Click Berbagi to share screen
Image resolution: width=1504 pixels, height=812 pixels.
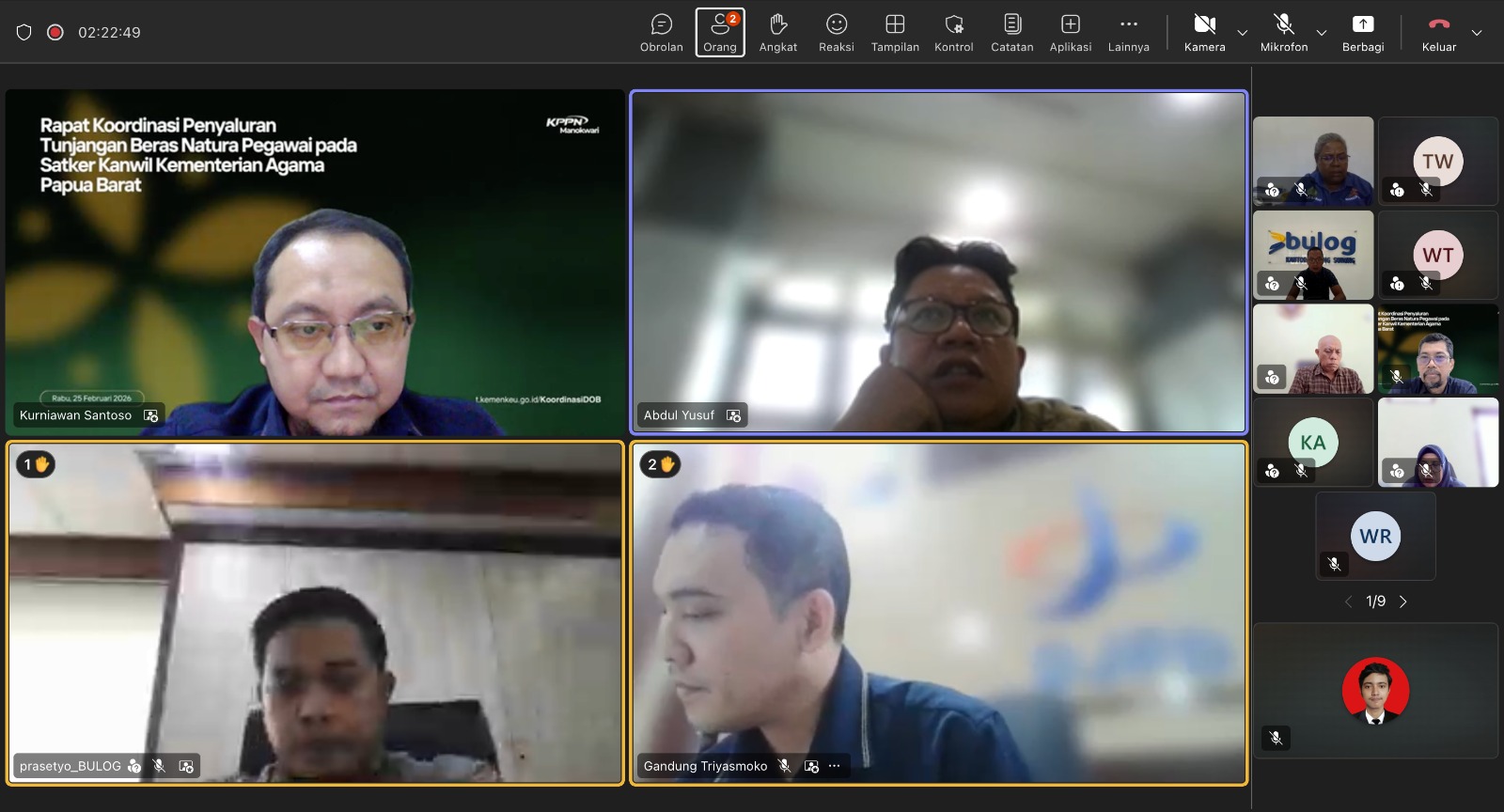click(1362, 32)
